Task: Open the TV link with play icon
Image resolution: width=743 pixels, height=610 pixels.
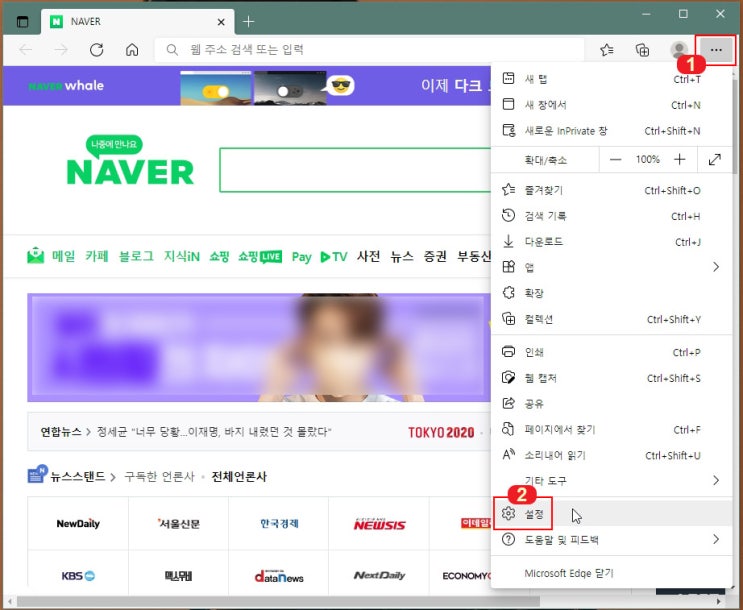Action: coord(334,257)
